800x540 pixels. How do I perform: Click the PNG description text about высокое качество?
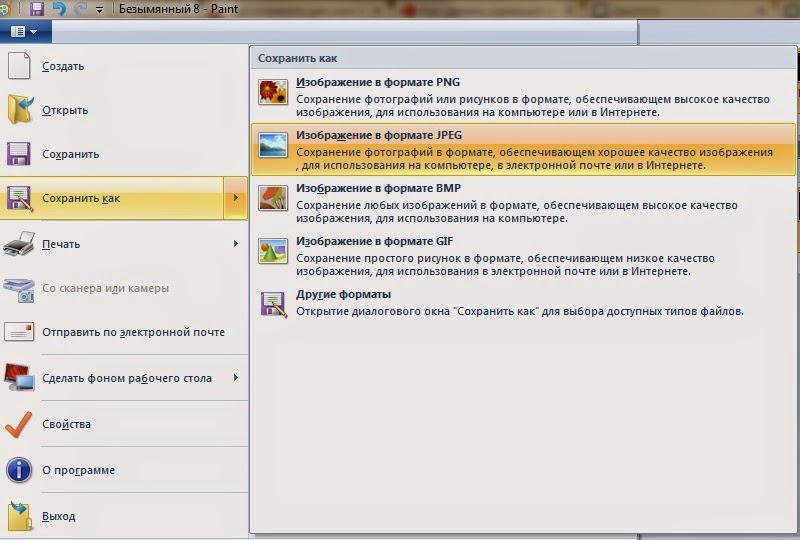[x=533, y=106]
